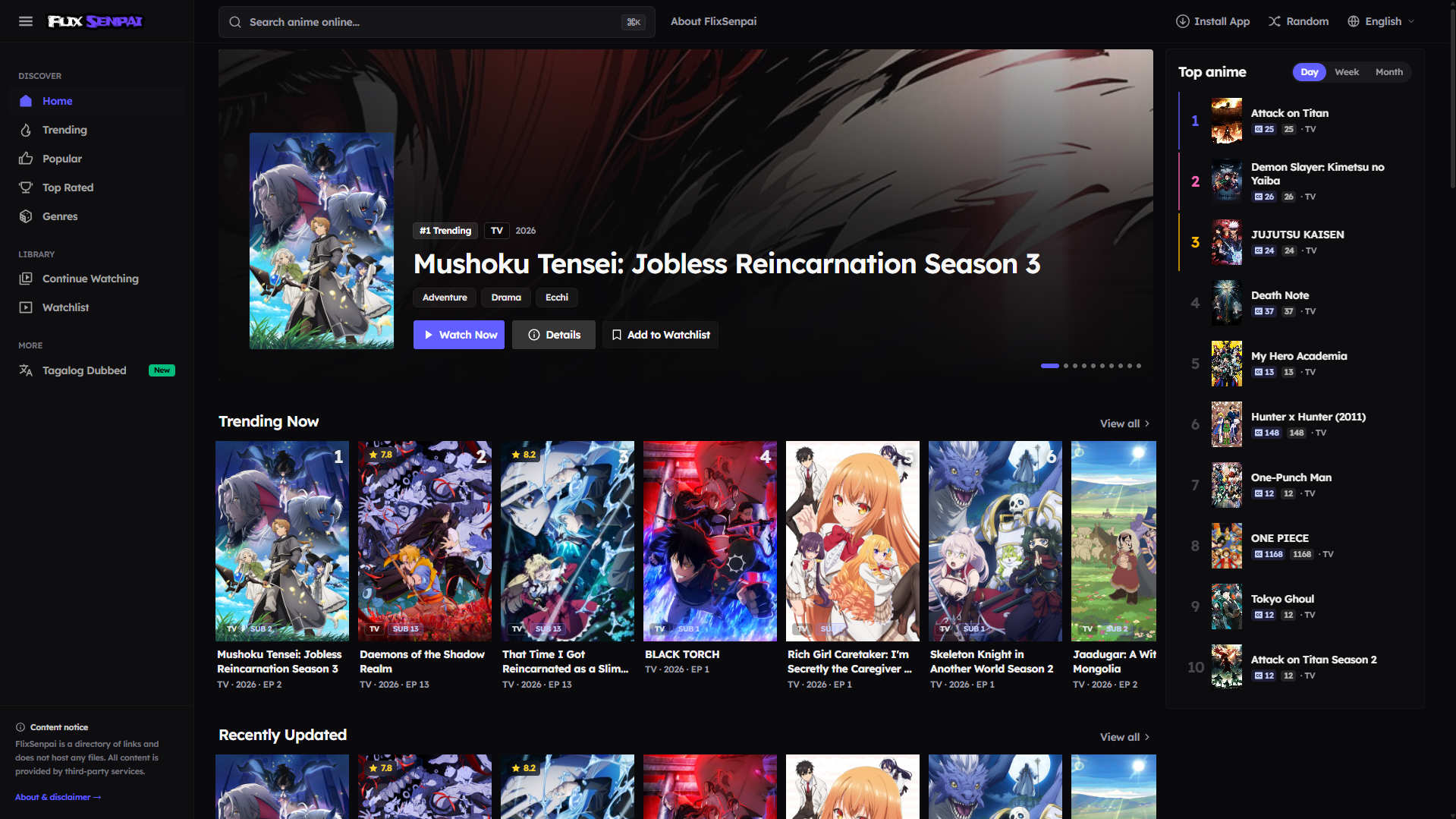Open One-Punch Man in Top anime
1456x819 pixels.
pyautogui.click(x=1294, y=485)
